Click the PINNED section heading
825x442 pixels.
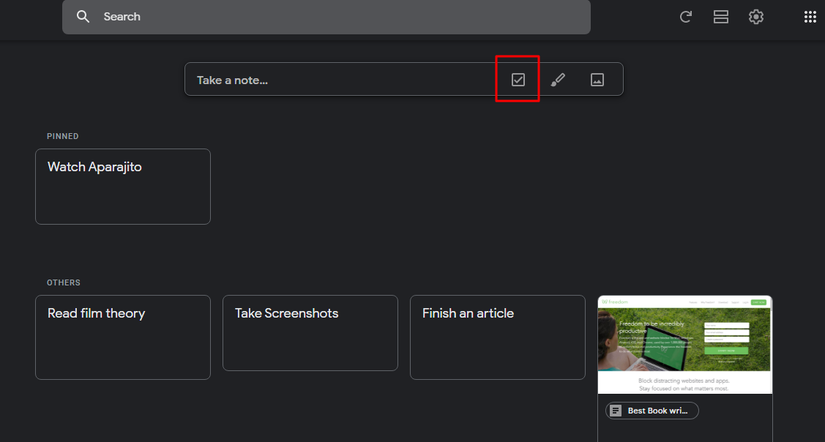pos(63,136)
